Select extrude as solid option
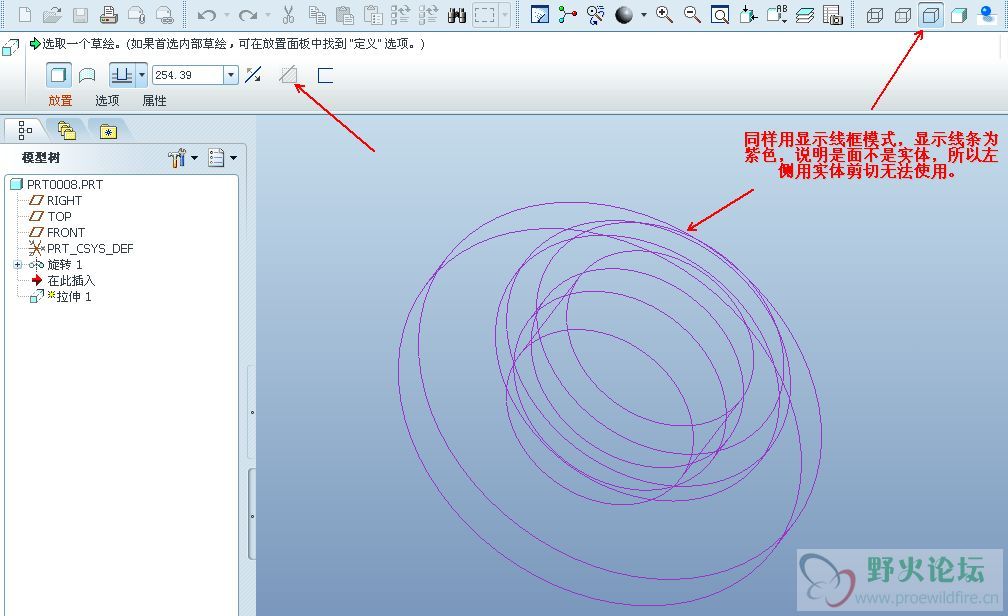This screenshot has height=616, width=1008. 58,75
